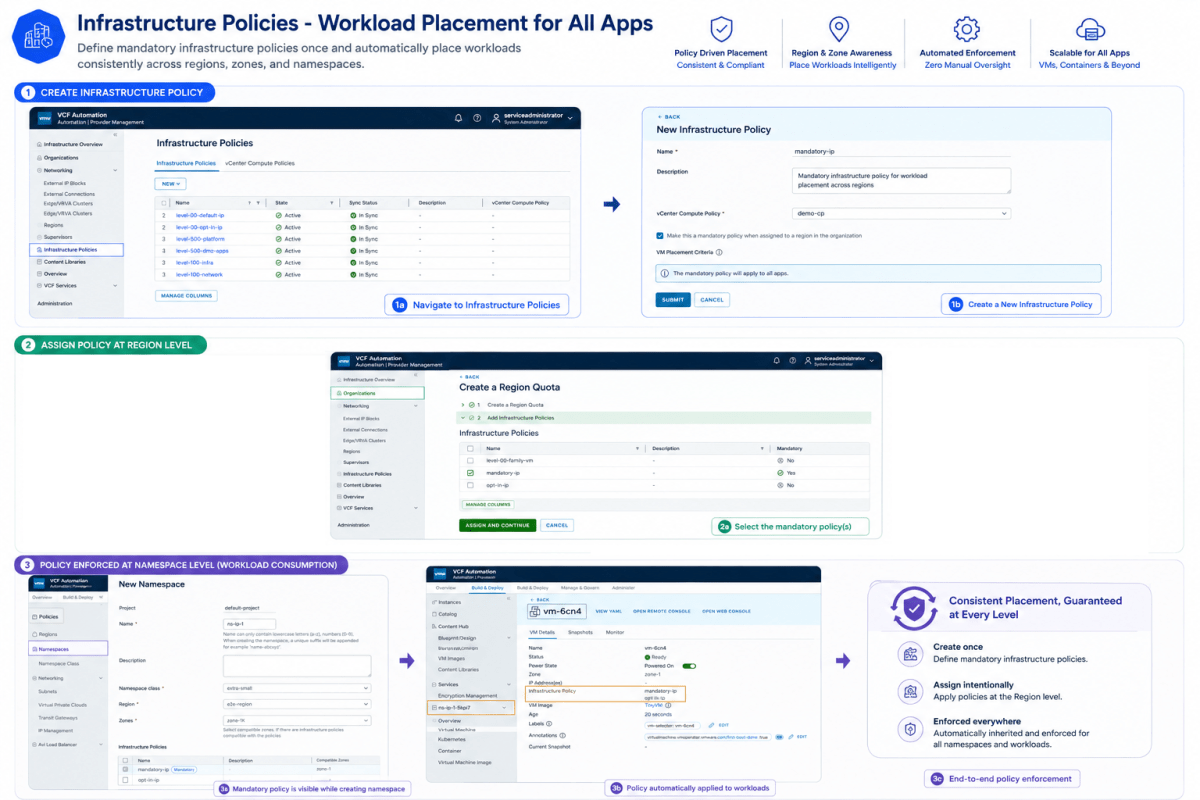Click Assign intentionally icon in summary card

[910, 691]
